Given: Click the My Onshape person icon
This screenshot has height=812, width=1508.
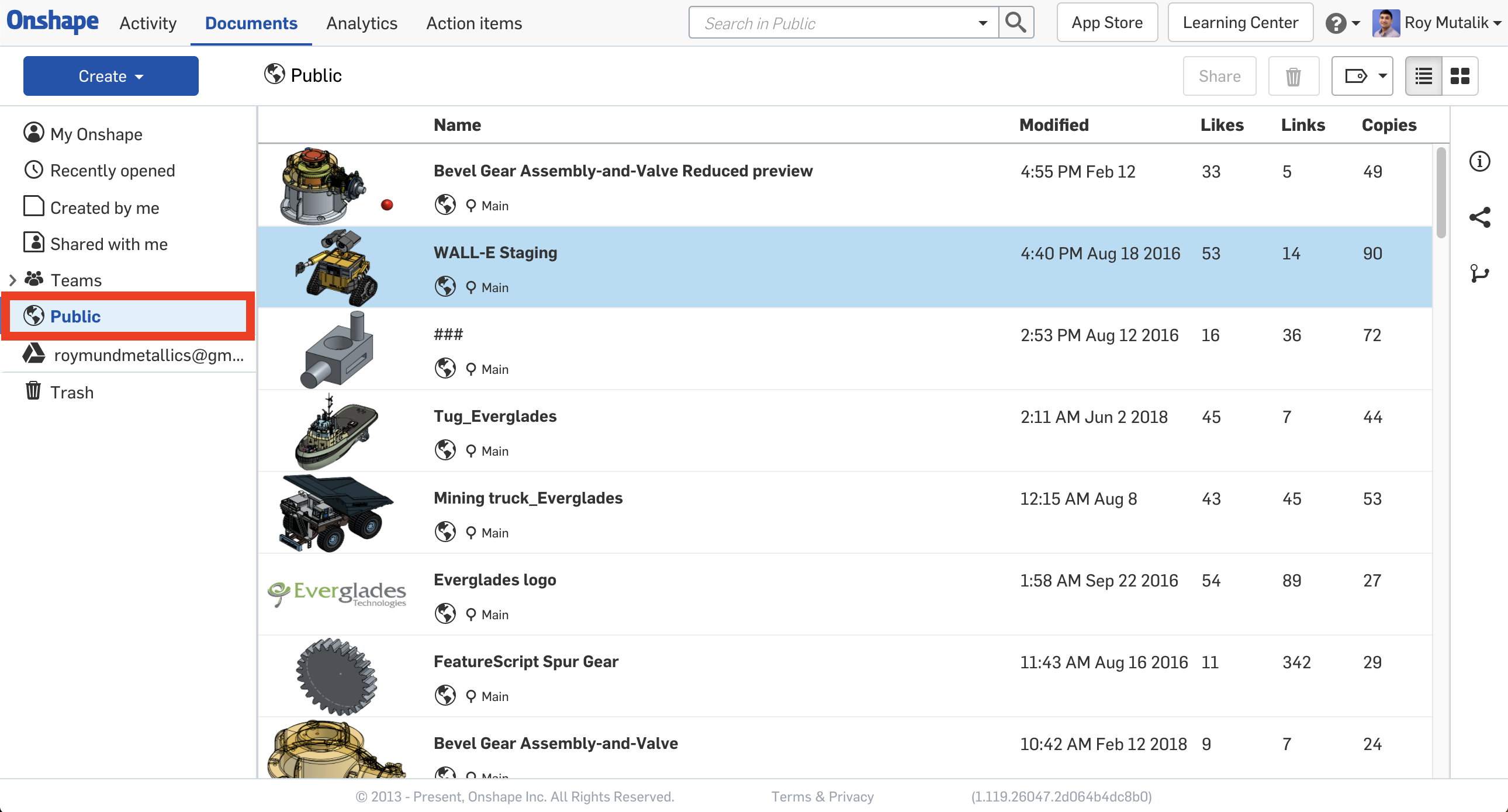Looking at the screenshot, I should tap(33, 133).
